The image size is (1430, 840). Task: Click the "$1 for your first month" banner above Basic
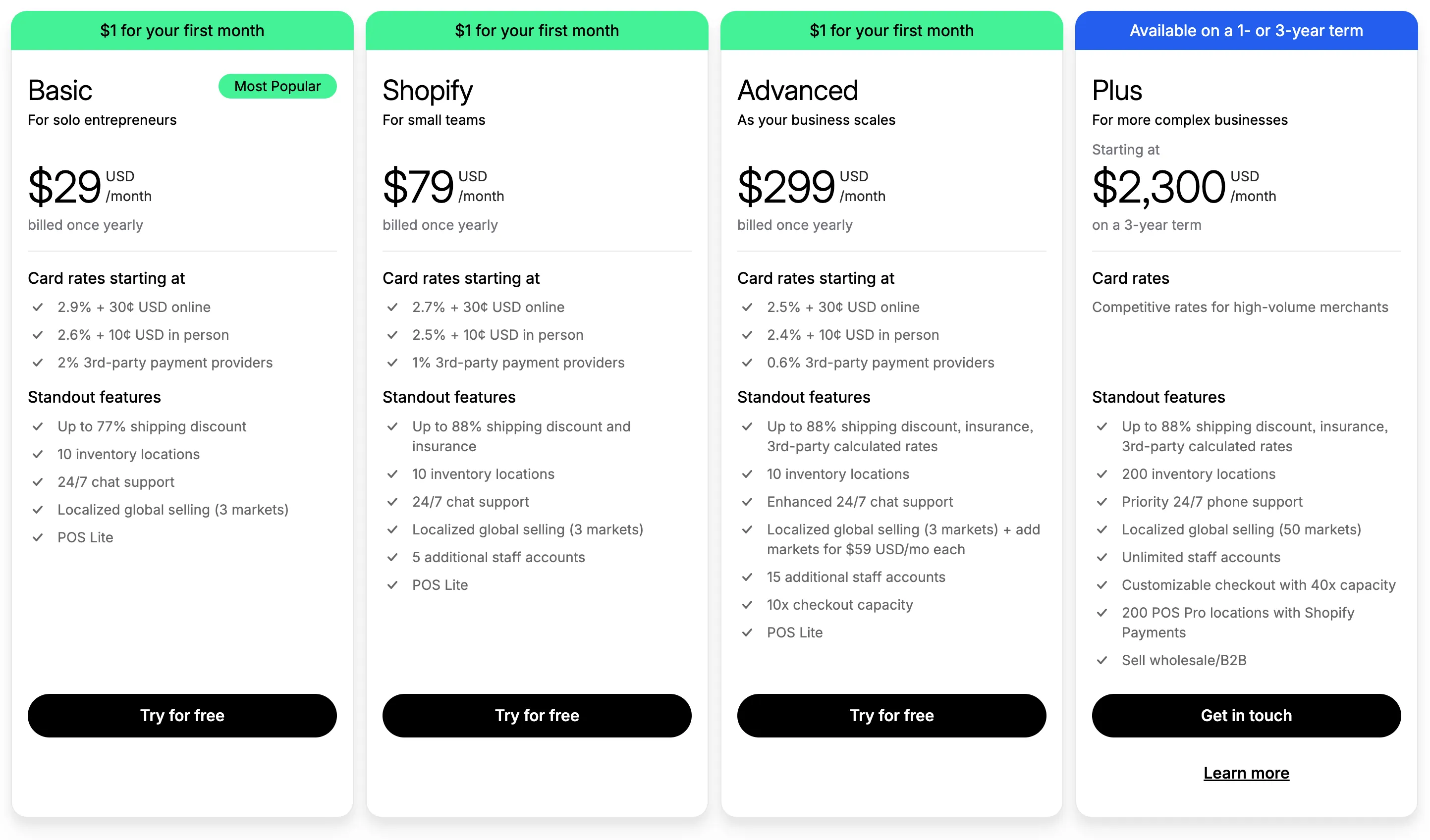(x=182, y=30)
